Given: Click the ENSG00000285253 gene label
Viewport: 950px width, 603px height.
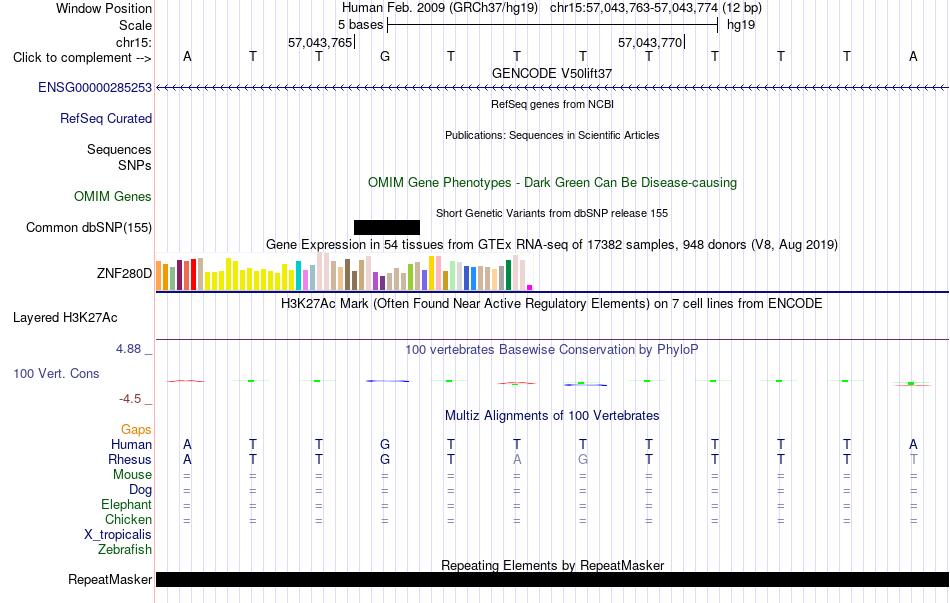Looking at the screenshot, I should tap(95, 87).
